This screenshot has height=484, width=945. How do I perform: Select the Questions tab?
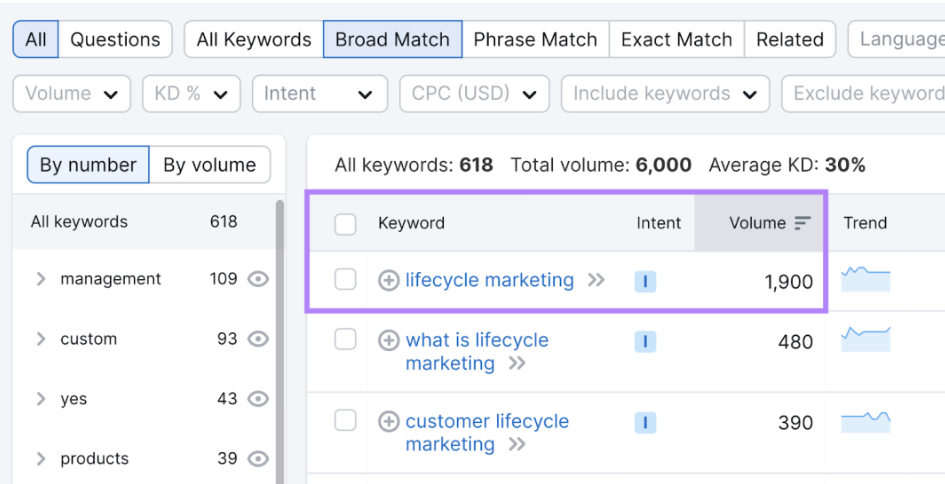coord(115,40)
